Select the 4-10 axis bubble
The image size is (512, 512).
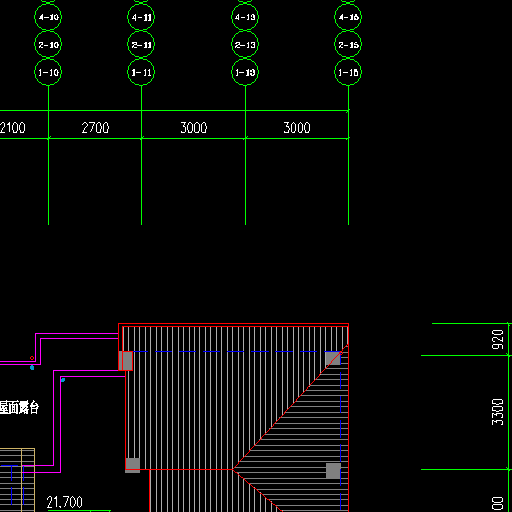click(48, 17)
